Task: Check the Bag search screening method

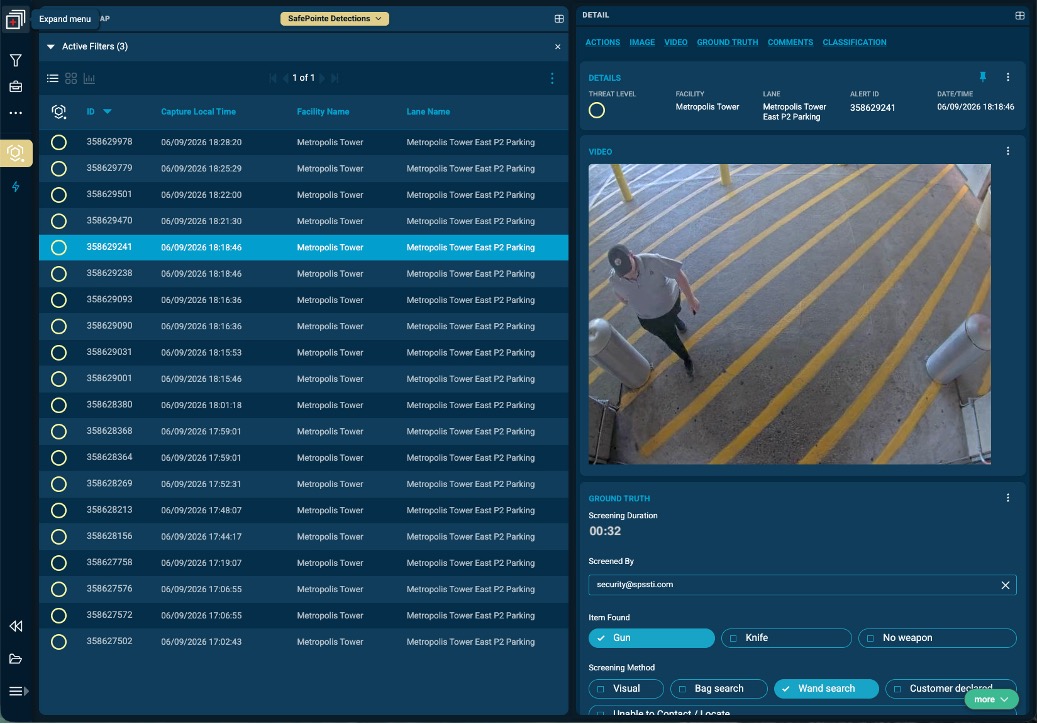Action: [719, 690]
